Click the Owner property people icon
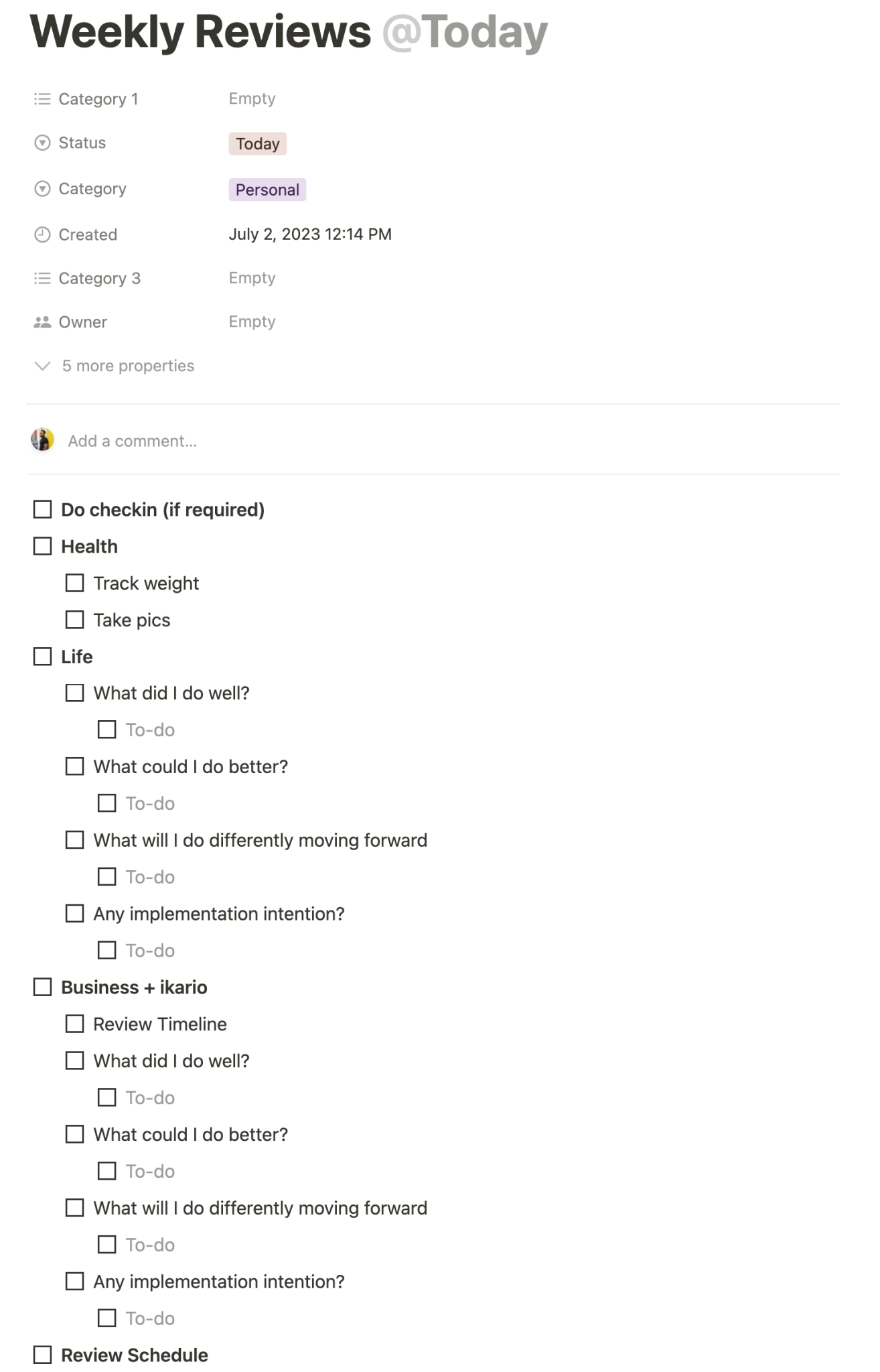Viewport: 880px width, 1372px height. 42,322
